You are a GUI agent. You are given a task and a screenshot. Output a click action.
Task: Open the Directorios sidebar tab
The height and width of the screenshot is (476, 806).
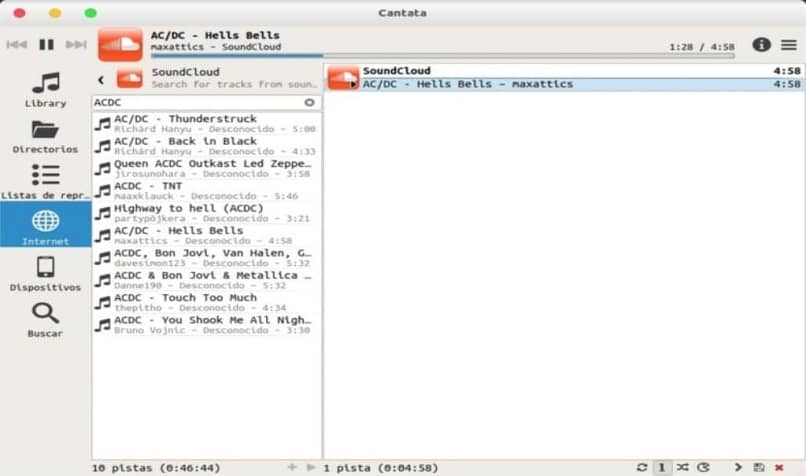pos(46,136)
